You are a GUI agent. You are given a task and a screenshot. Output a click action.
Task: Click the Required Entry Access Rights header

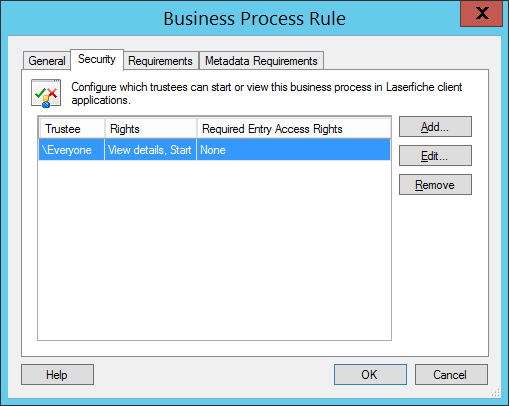294,129
